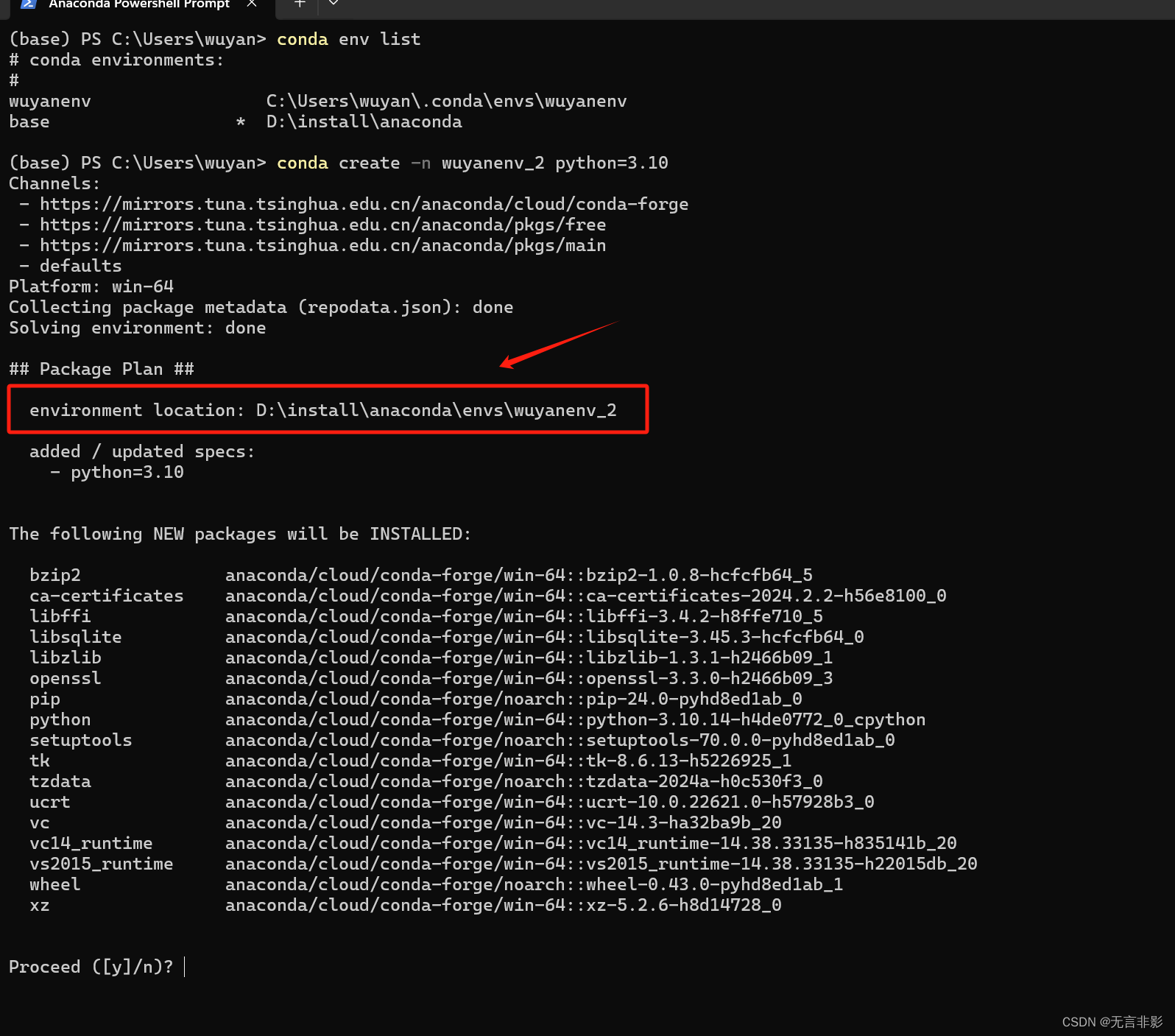Screen dimensions: 1175x1036
Task: Click the xz-5.2.6 package spec
Action: tap(504, 905)
